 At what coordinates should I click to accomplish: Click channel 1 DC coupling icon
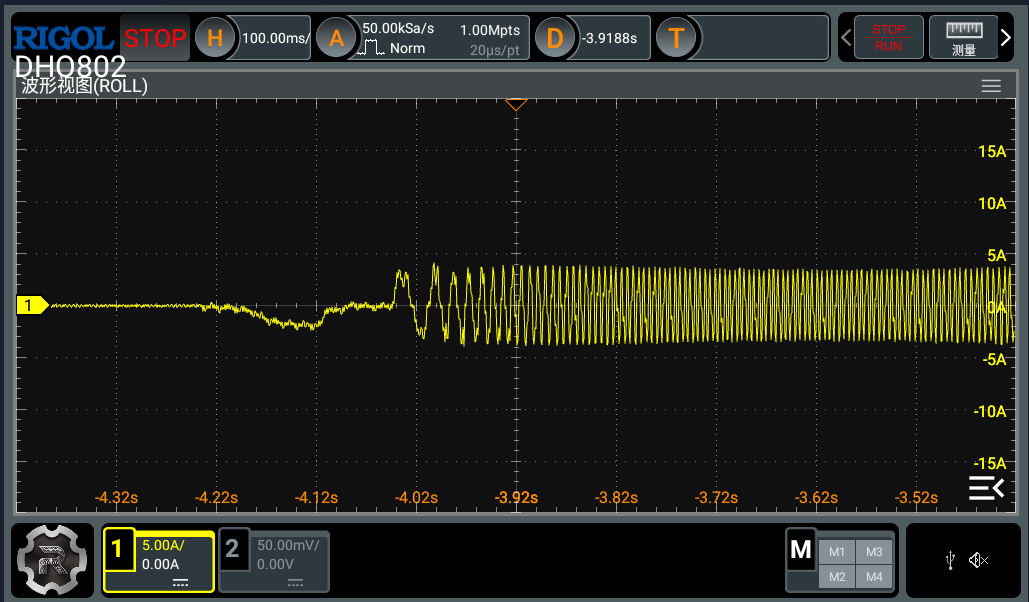pos(180,583)
